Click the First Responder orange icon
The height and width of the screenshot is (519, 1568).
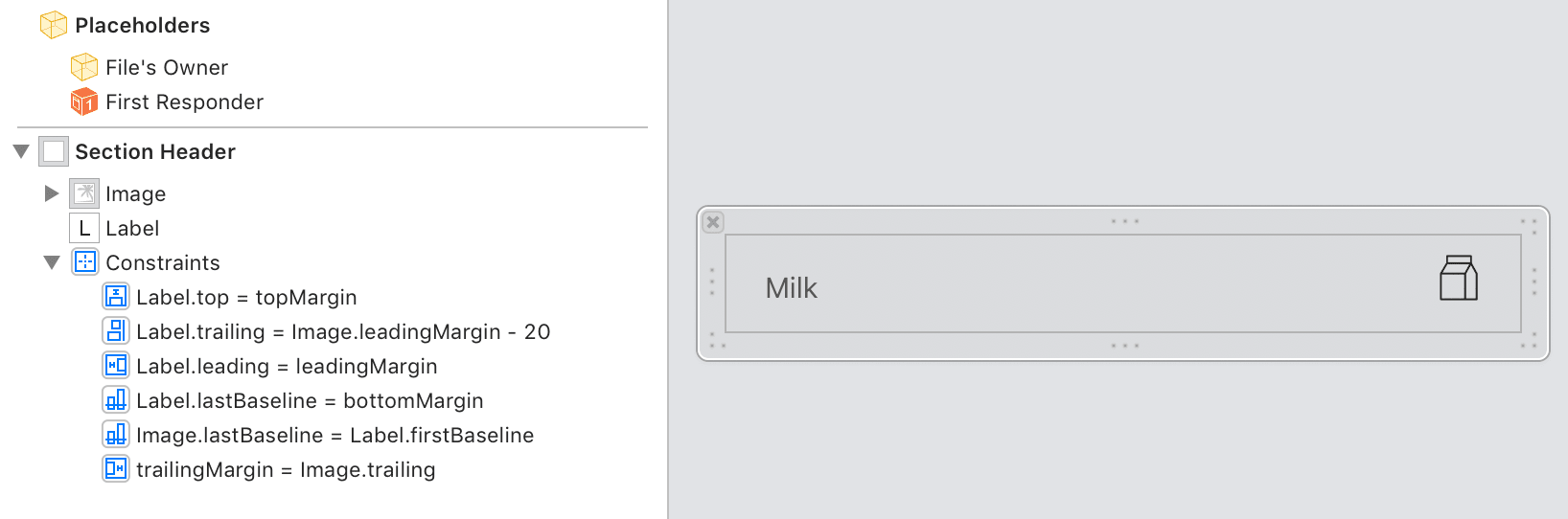[84, 102]
